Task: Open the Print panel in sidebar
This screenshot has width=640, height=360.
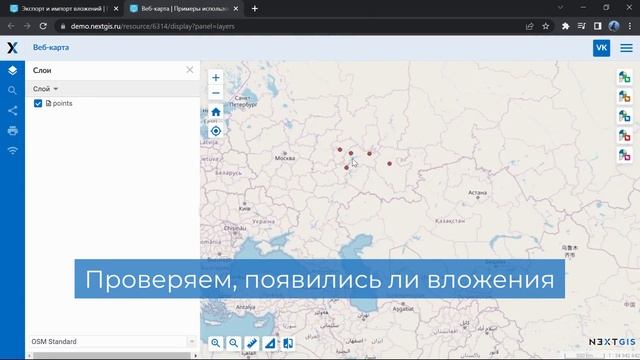Action: pyautogui.click(x=12, y=131)
